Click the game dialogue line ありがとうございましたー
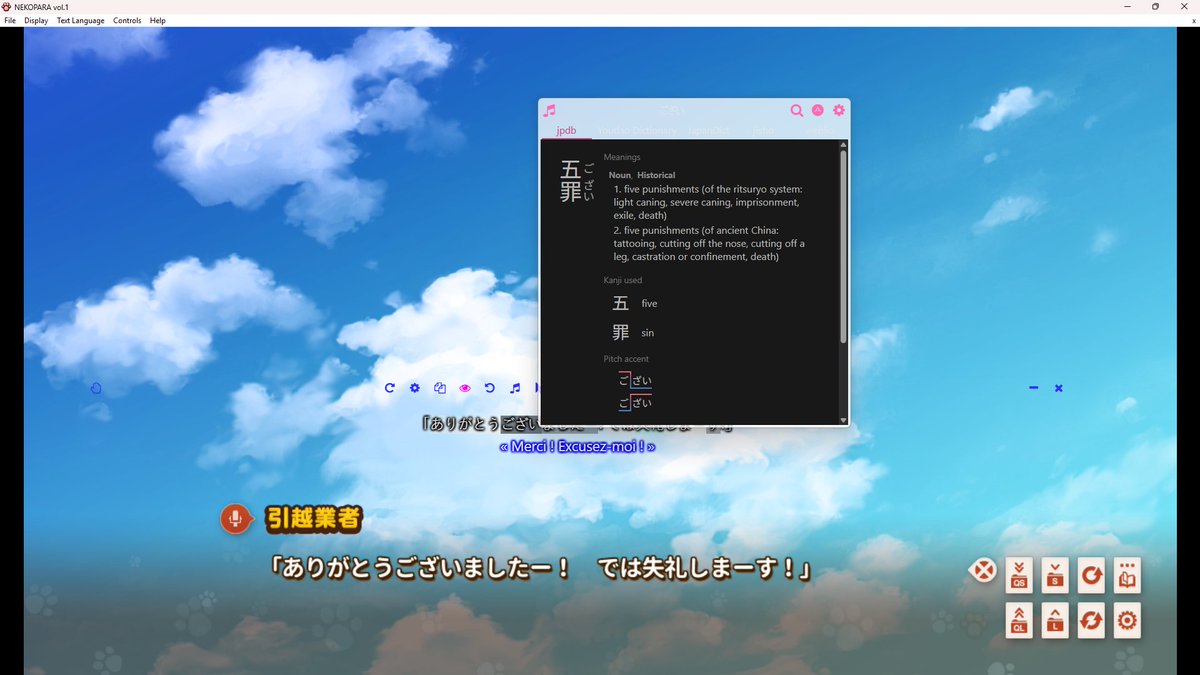1200x675 pixels. click(x=421, y=569)
